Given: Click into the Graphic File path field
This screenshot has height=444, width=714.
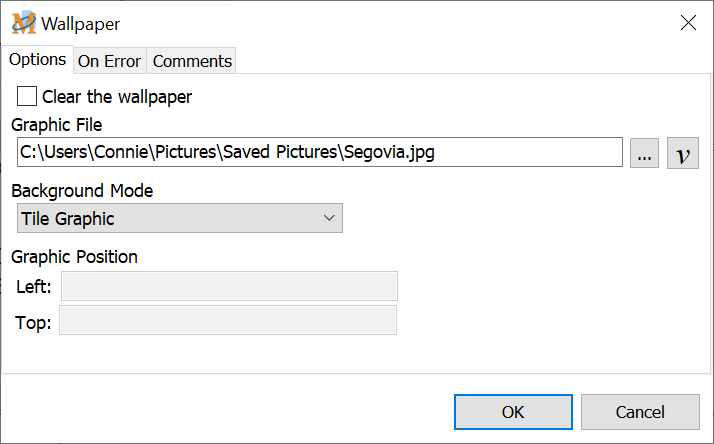Looking at the screenshot, I should tap(320, 153).
